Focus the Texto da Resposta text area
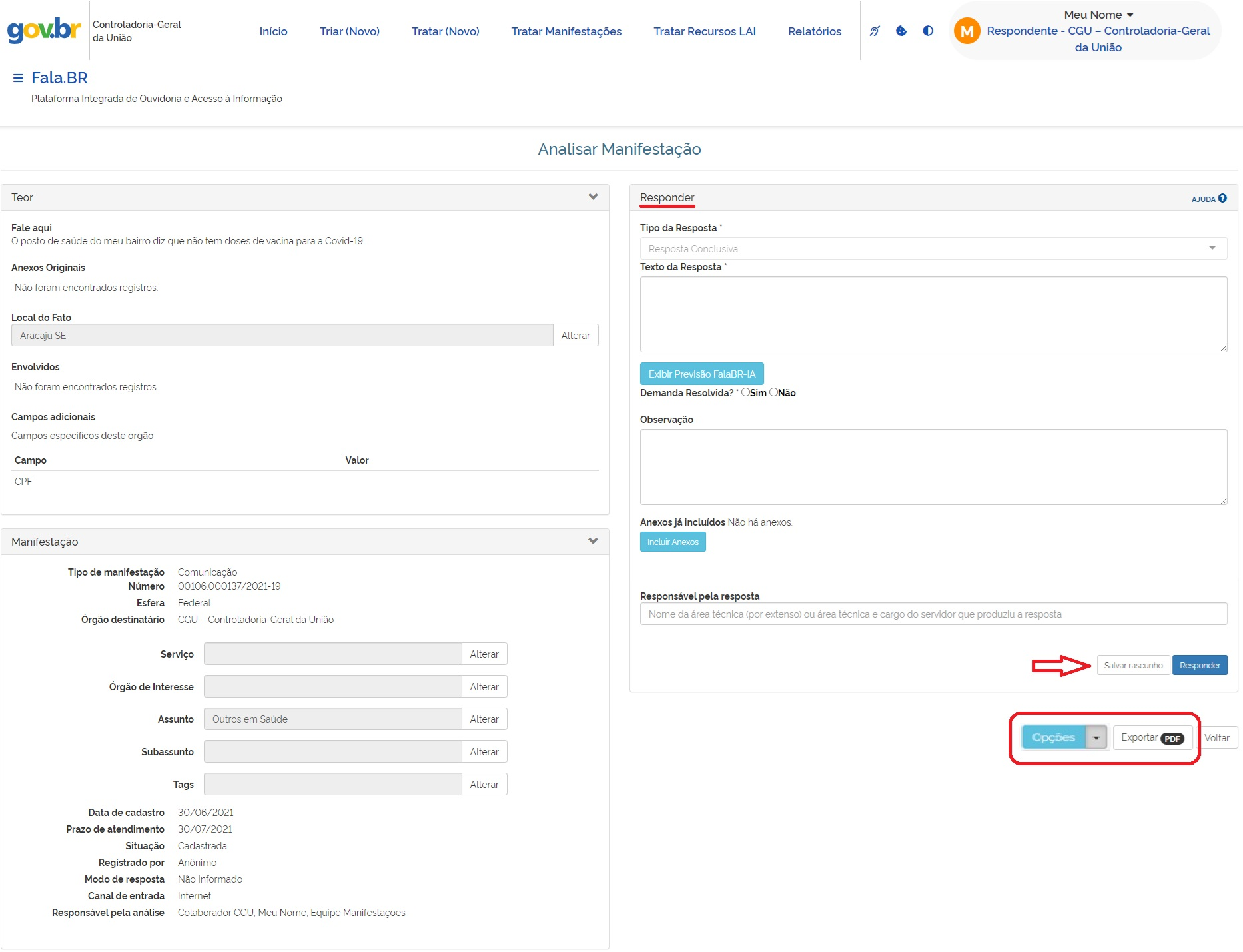 click(x=933, y=314)
